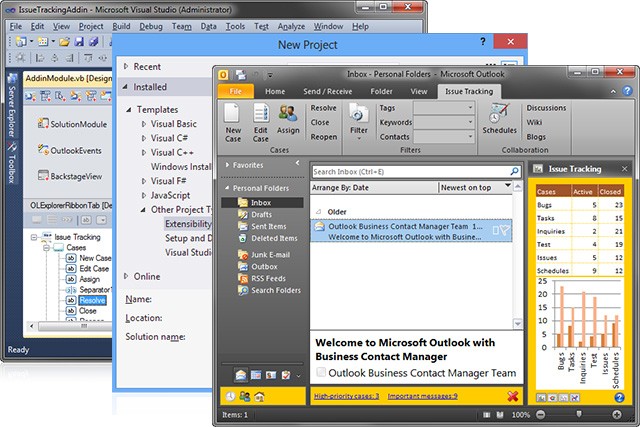Open the Tools menu in Visual Studio

click(x=236, y=27)
